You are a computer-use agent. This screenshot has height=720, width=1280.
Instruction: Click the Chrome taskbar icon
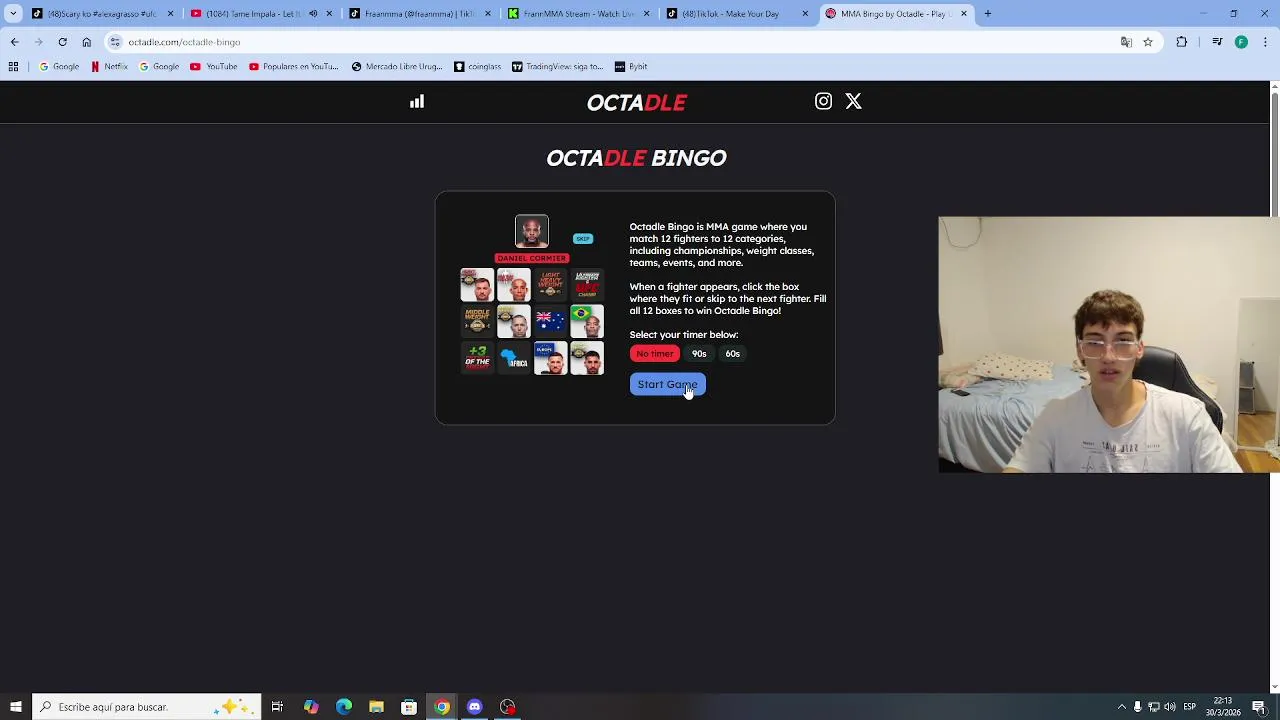(442, 707)
